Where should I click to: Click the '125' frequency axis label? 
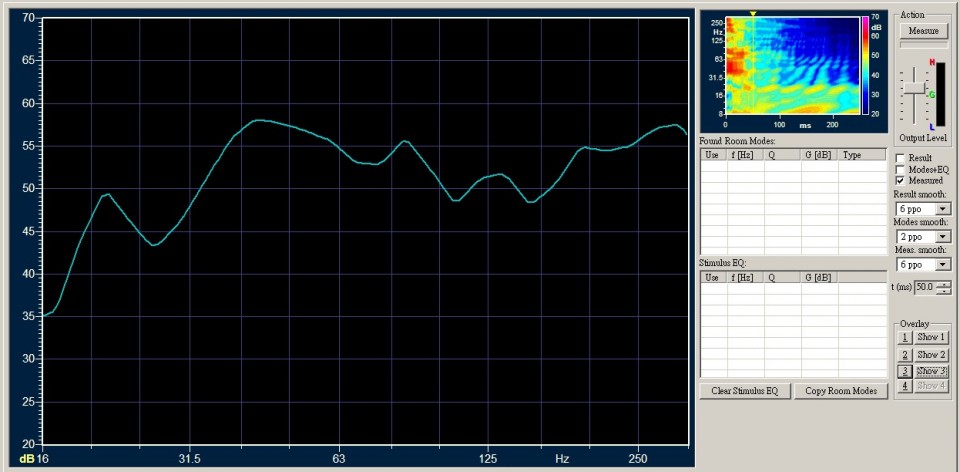488,459
